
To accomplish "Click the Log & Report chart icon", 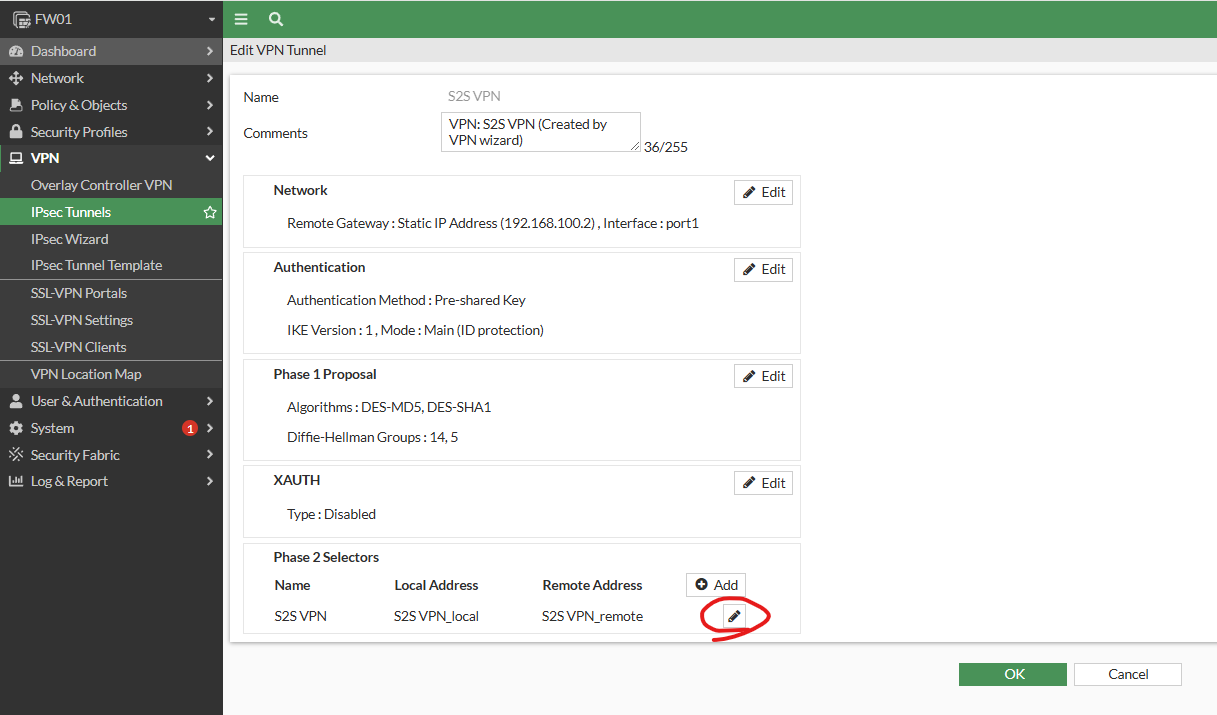I will click(x=15, y=481).
